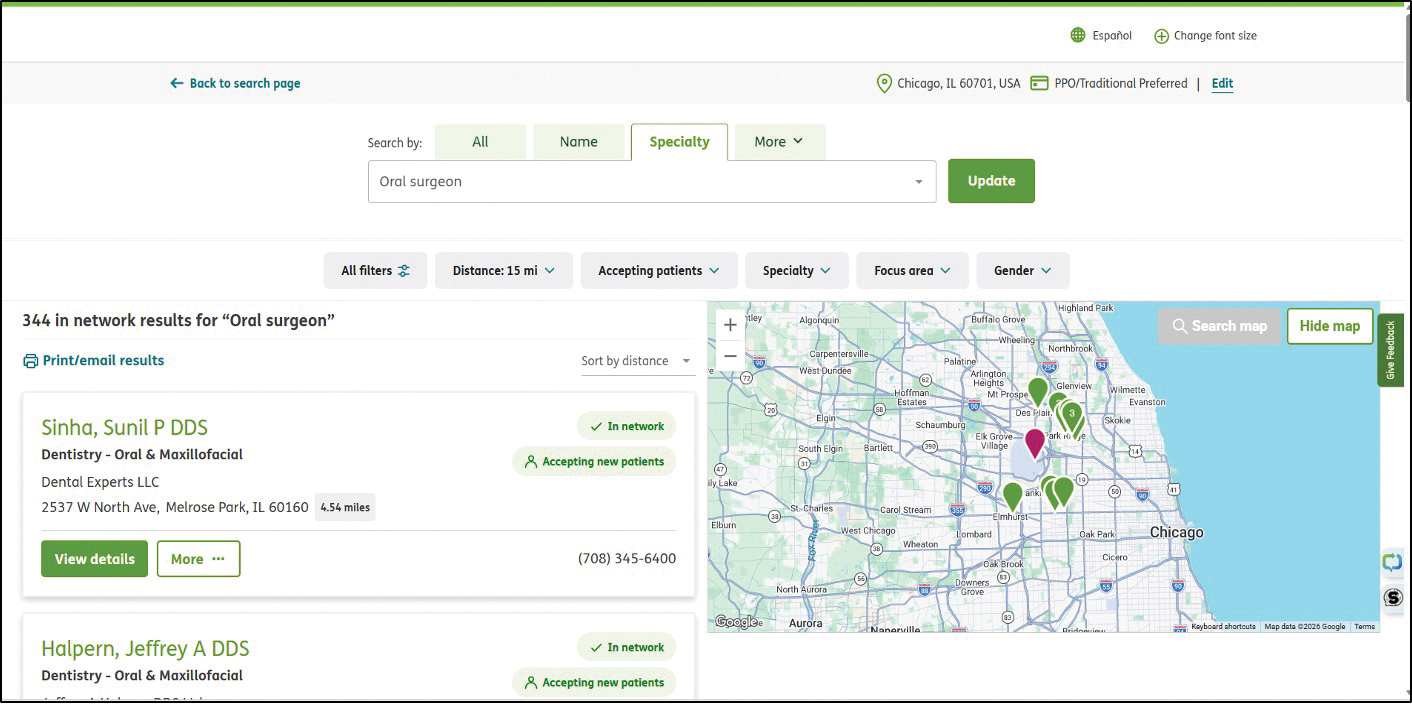Click the green map pin near Elmhurst

pos(1013,495)
